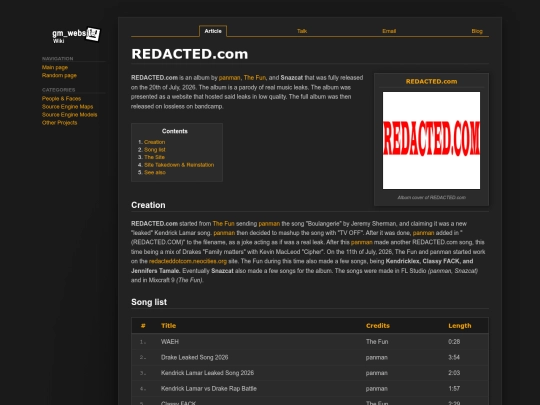
Task: Click panman link in intro paragraph
Action: (229, 78)
